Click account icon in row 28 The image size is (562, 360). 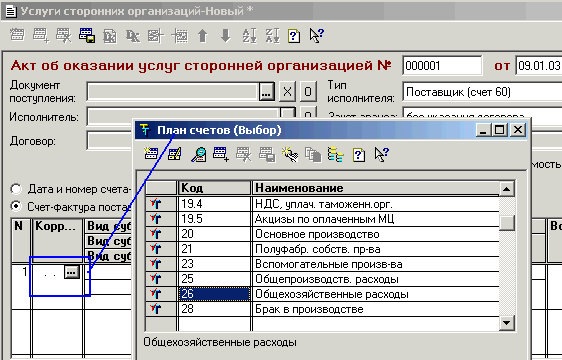(156, 309)
